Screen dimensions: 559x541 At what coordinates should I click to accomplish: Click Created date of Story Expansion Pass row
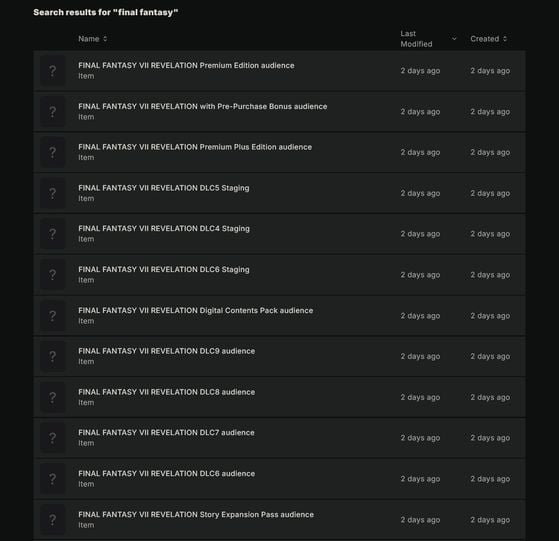490,520
